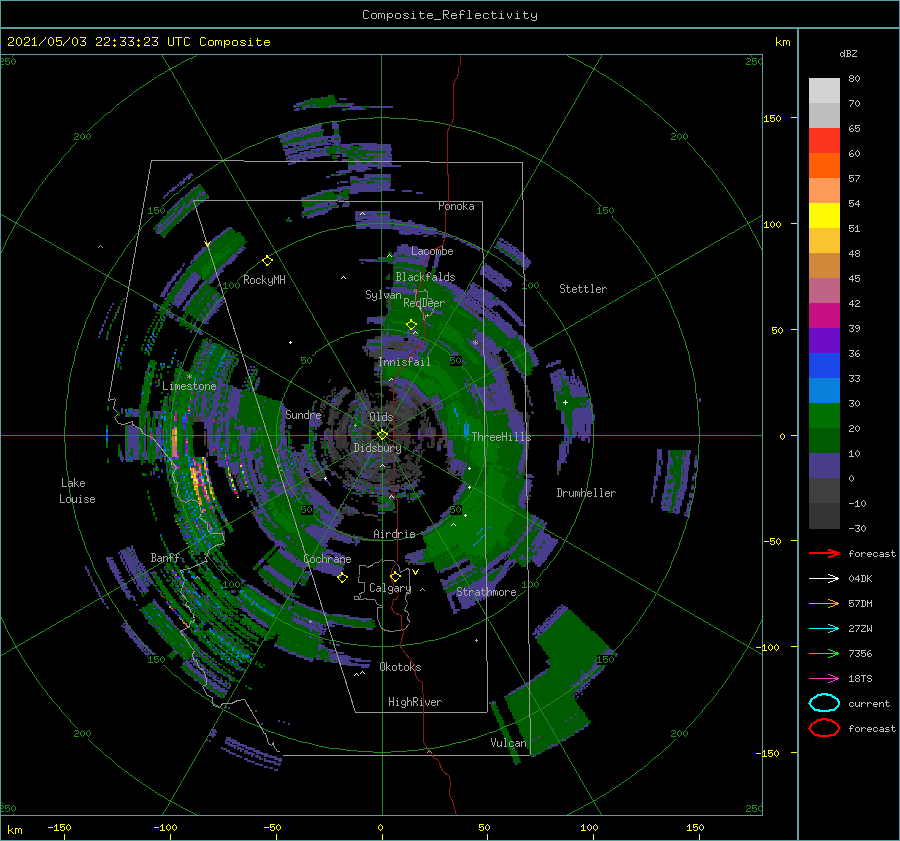Click the Ponoka city label
The image size is (900, 841).
click(456, 206)
